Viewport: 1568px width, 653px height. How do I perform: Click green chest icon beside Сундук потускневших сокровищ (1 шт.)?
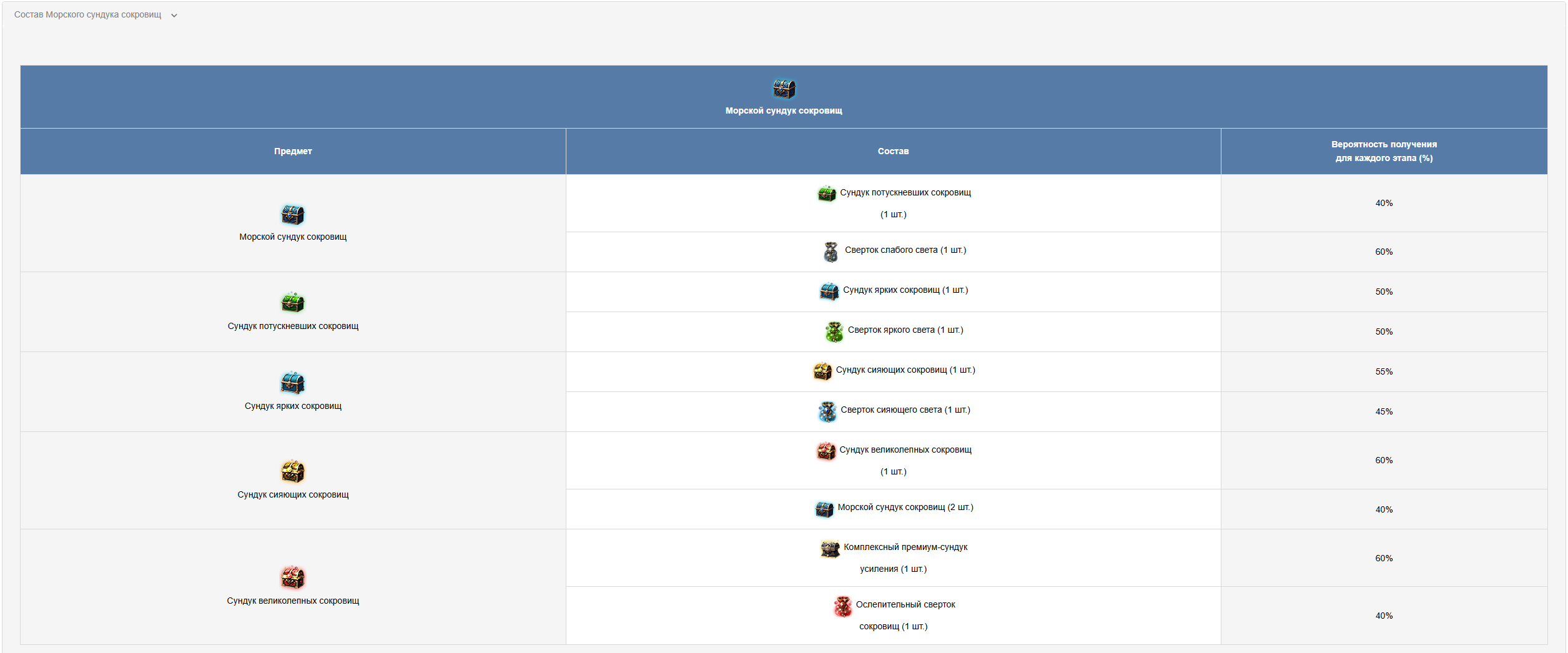click(x=827, y=194)
